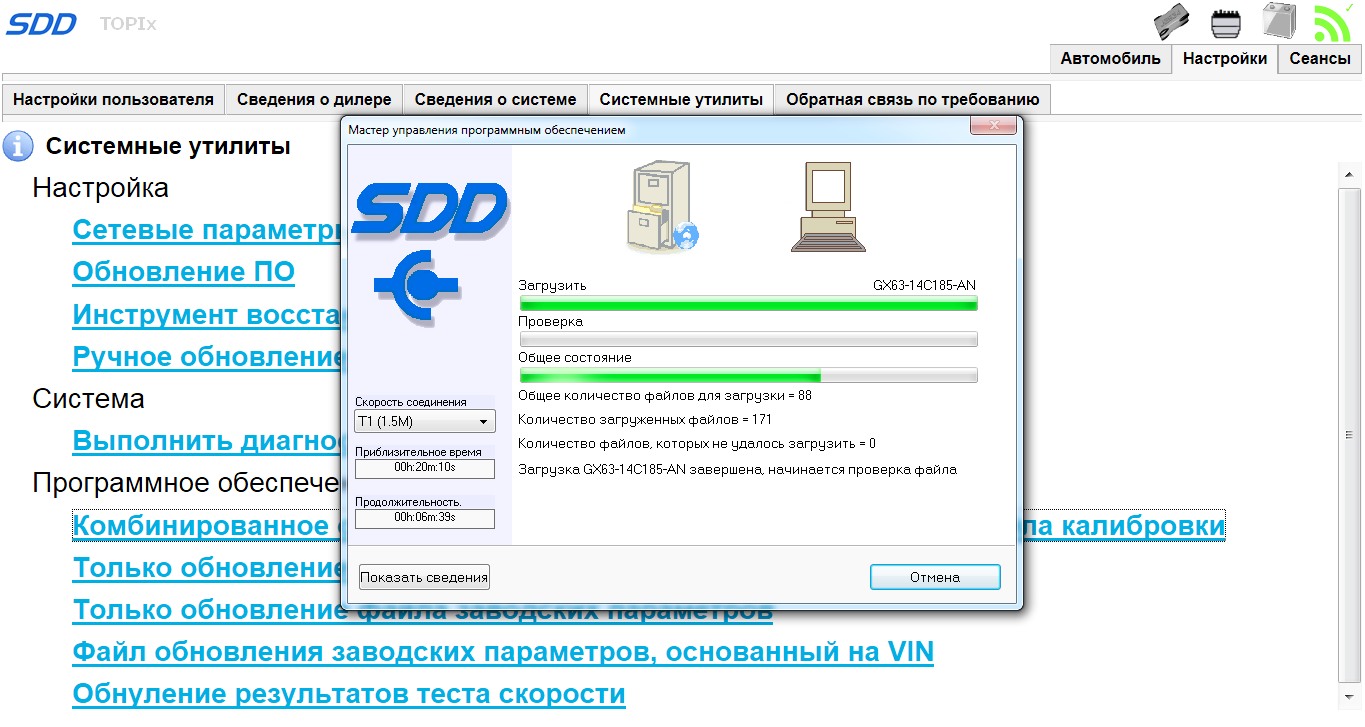Open Файл обновления заводских параметров VIN link
Viewport: 1365px width, 727px height.
tap(503, 652)
